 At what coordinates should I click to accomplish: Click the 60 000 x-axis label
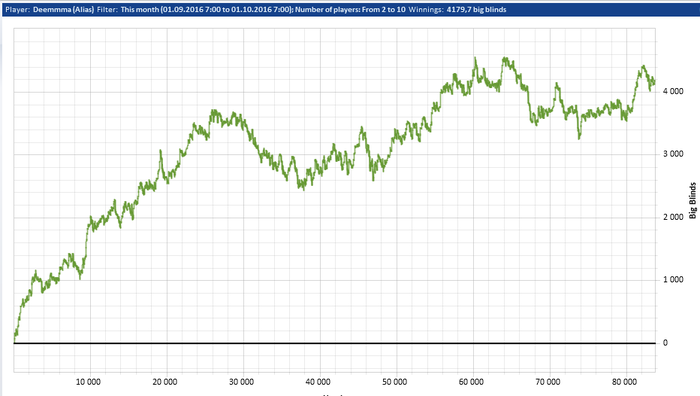point(471,382)
